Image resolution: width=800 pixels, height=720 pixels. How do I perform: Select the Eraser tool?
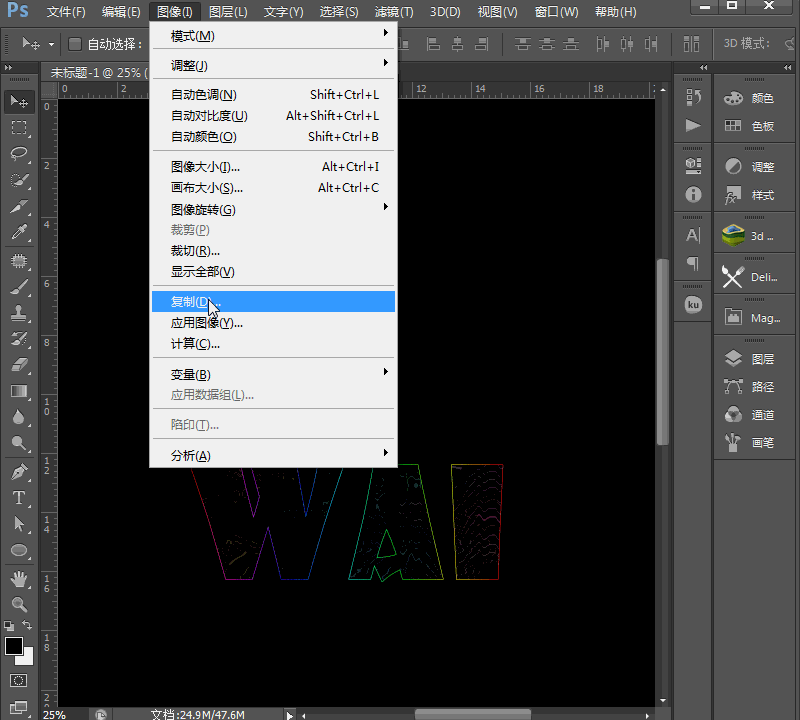pyautogui.click(x=19, y=365)
